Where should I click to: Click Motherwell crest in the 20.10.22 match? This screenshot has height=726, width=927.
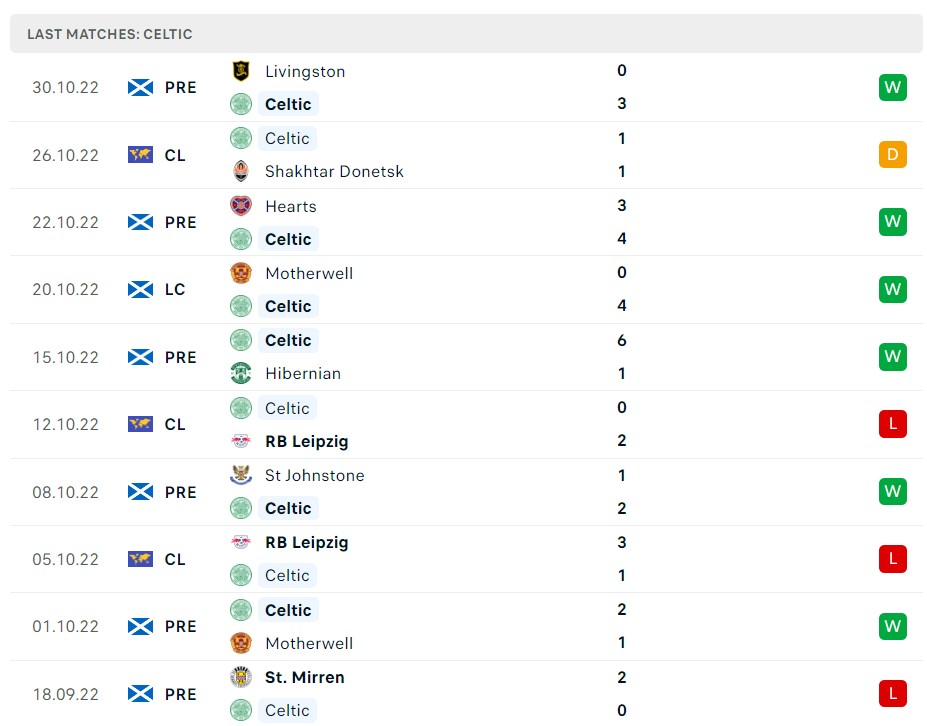tap(241, 273)
